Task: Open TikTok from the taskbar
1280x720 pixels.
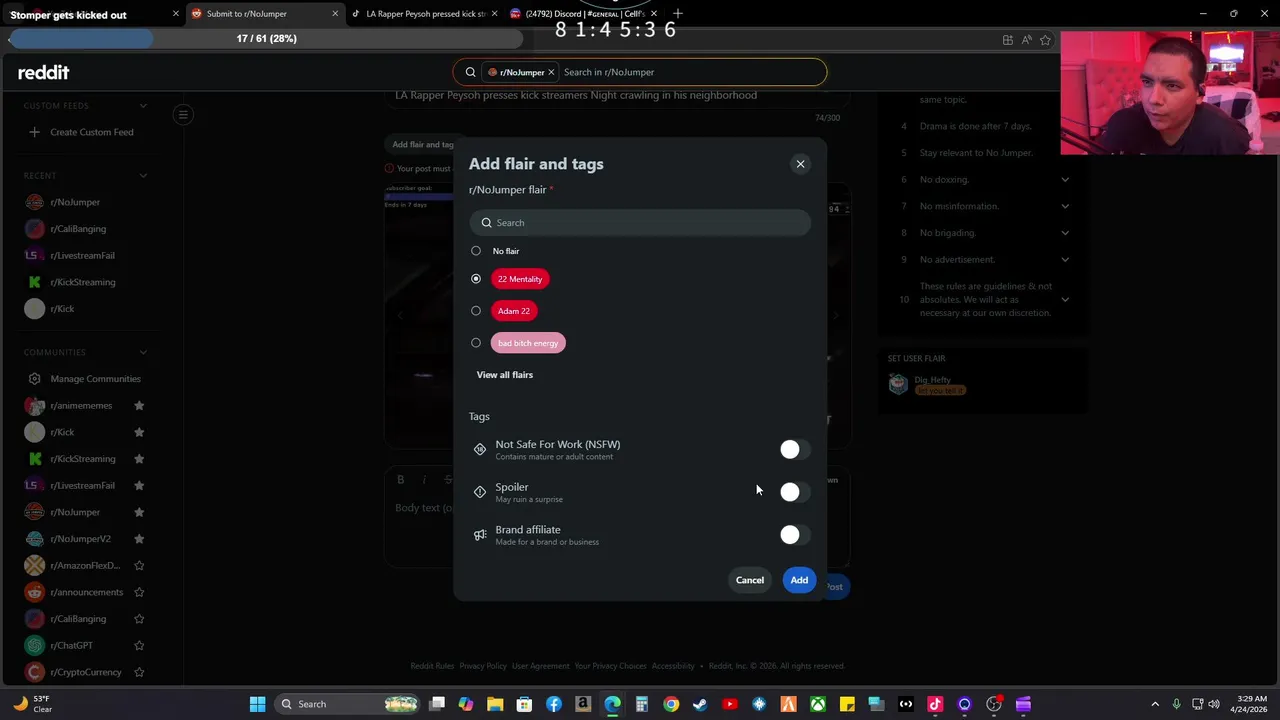Action: (x=935, y=704)
